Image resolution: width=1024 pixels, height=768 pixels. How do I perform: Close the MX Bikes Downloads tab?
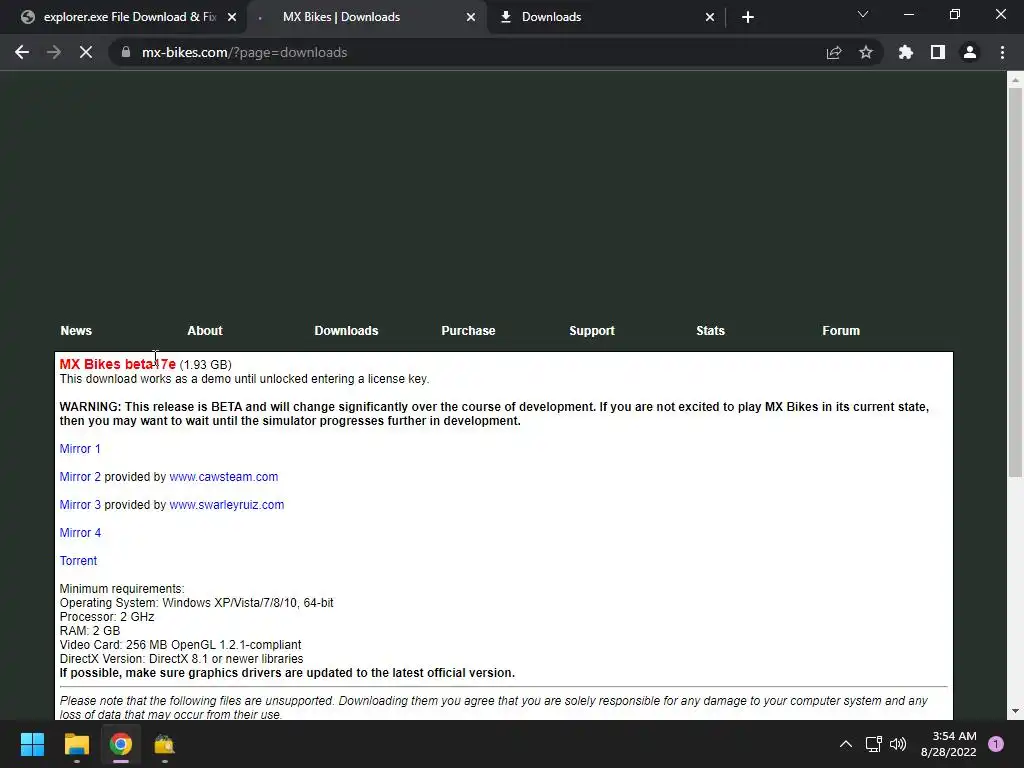tap(471, 17)
